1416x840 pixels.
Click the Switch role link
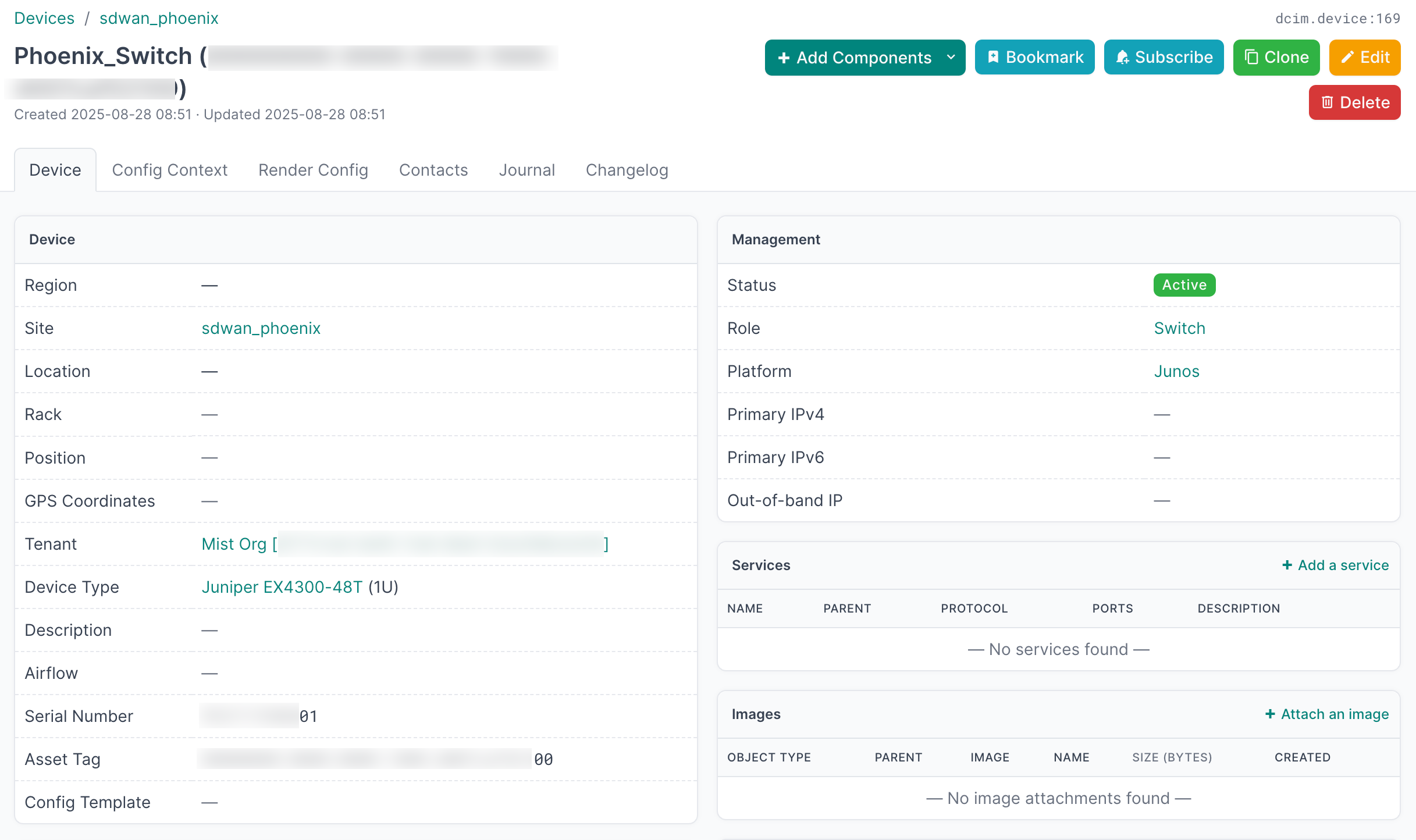(1179, 328)
